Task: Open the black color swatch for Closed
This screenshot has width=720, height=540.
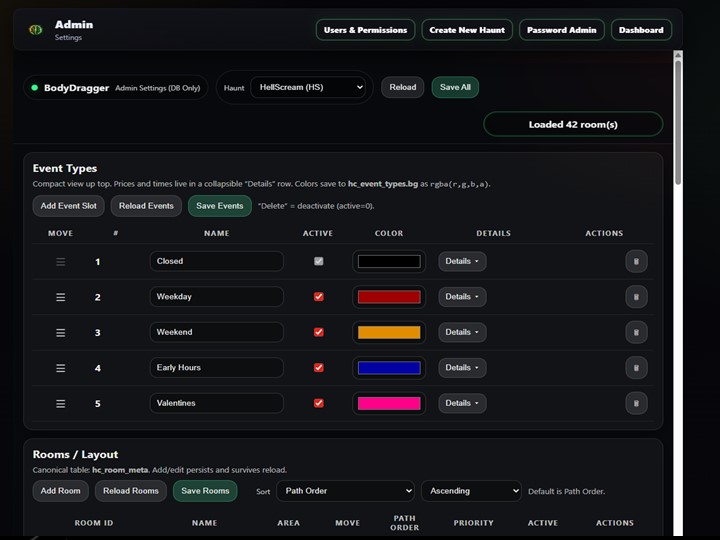Action: [389, 261]
